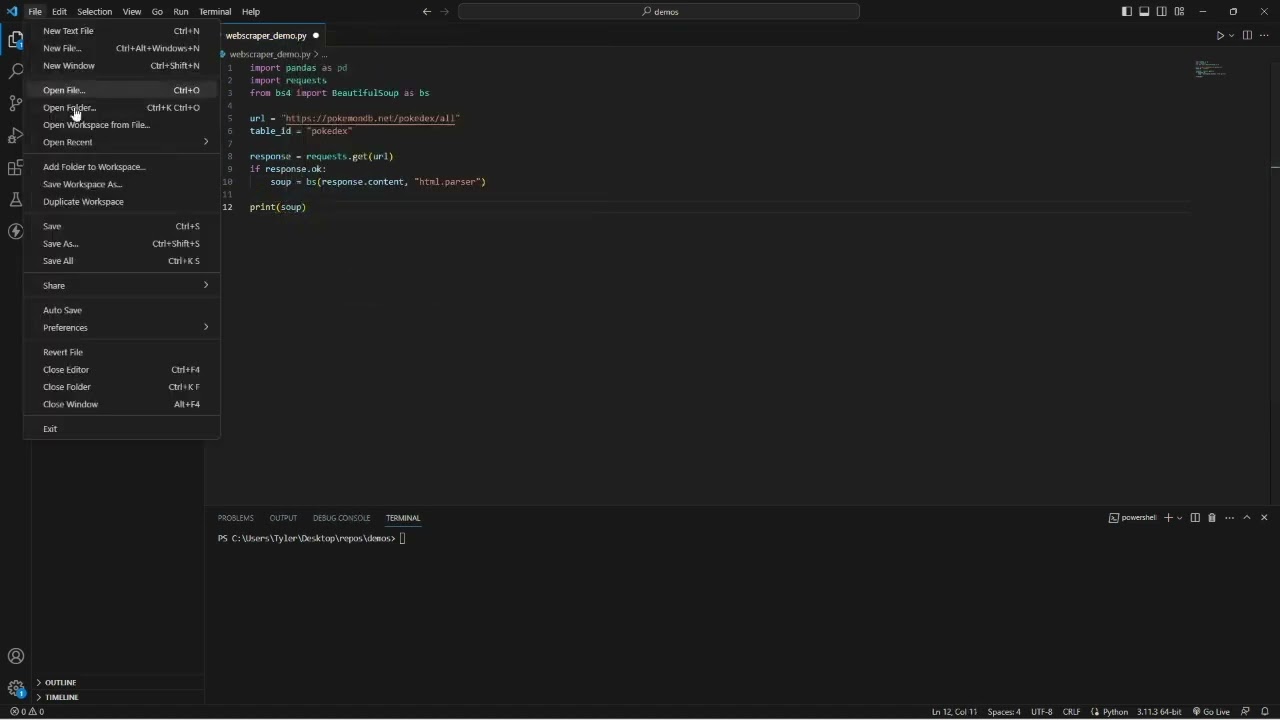Toggle the secondary side bar layout icon
This screenshot has width=1280, height=720.
(1161, 12)
